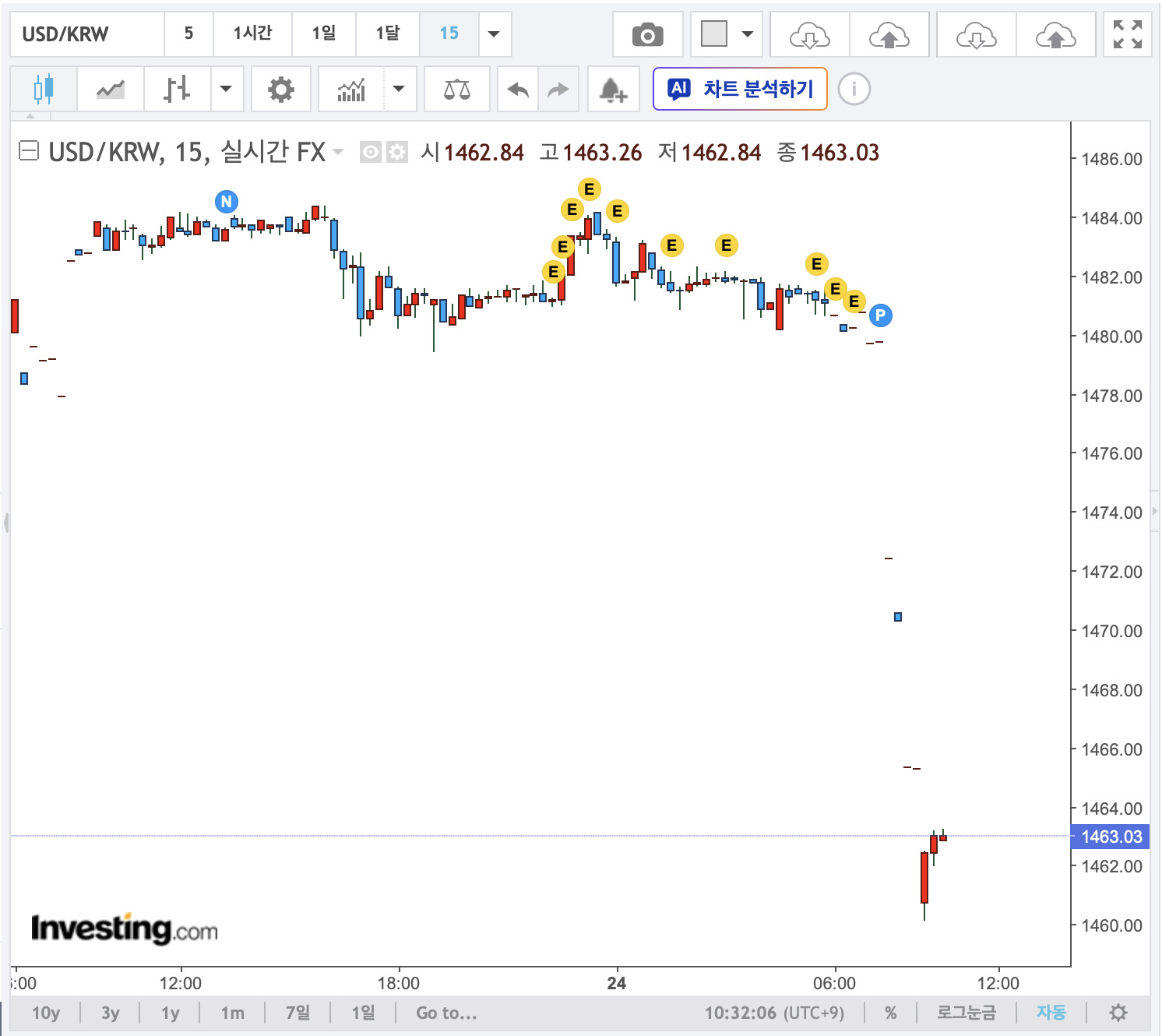Open chart settings gear in the toolbar
This screenshot has height=1036, width=1162.
point(281,89)
